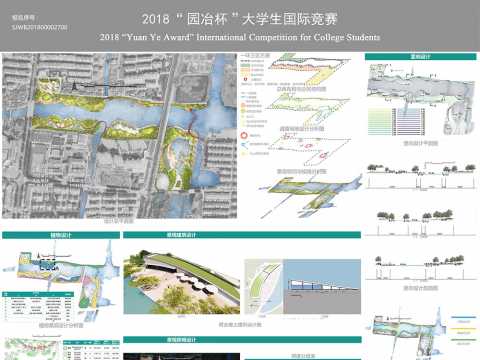Click the red ring legend symbol

point(244,136)
